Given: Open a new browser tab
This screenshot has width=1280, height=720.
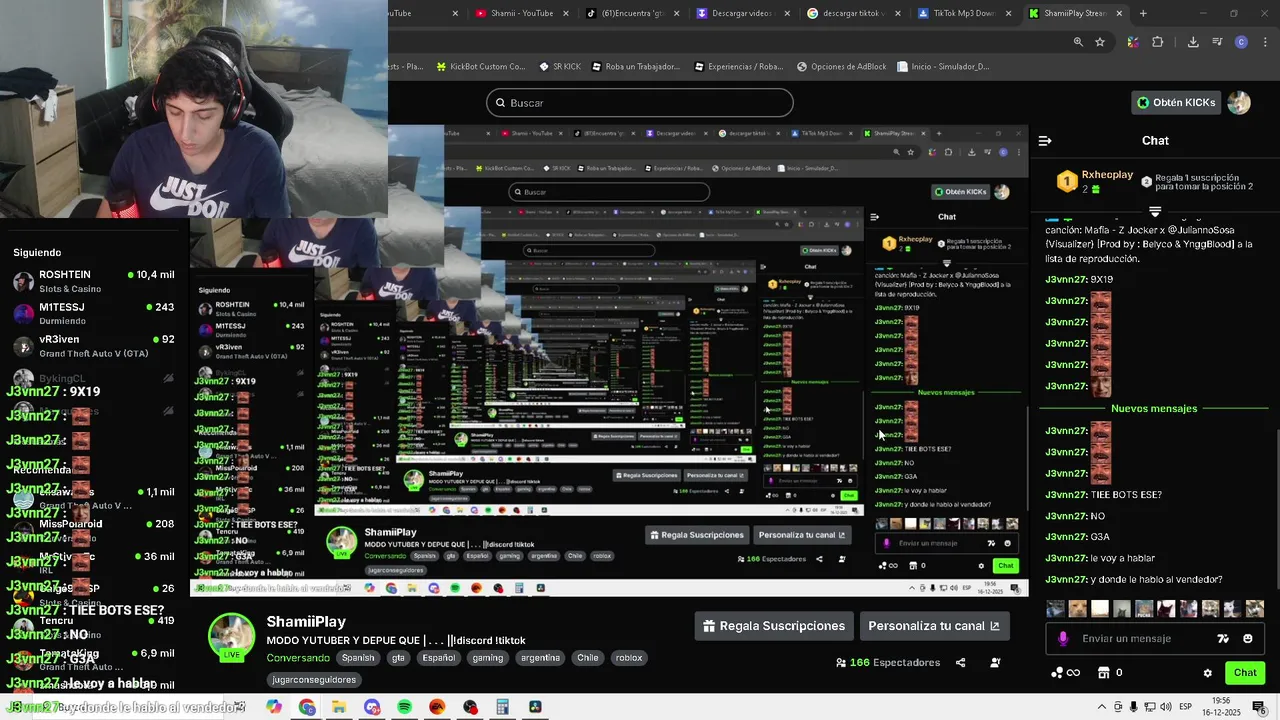Looking at the screenshot, I should (1143, 13).
